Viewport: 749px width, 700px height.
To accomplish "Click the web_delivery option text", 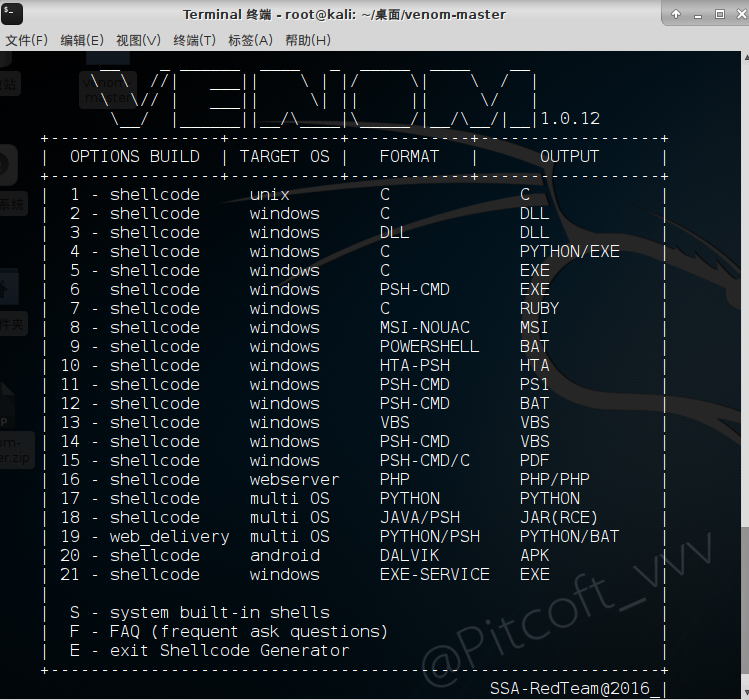I will click(x=170, y=537).
